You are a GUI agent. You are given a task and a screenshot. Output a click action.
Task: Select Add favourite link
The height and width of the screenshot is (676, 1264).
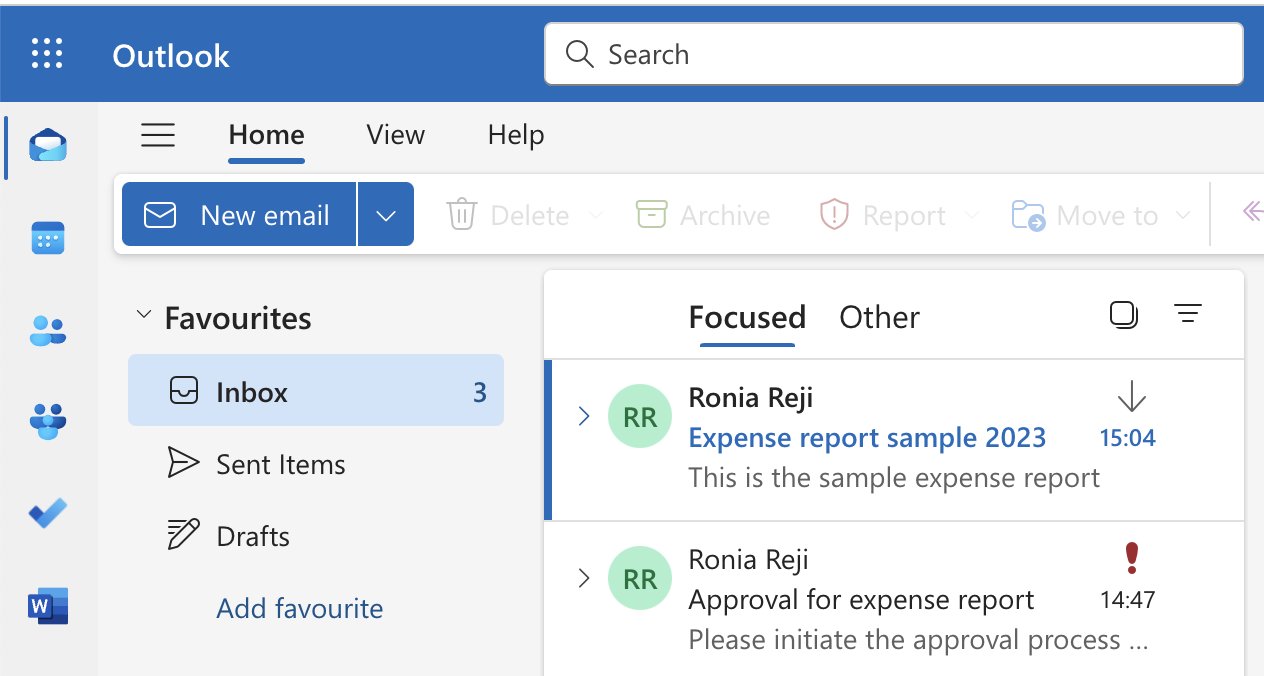pyautogui.click(x=299, y=608)
